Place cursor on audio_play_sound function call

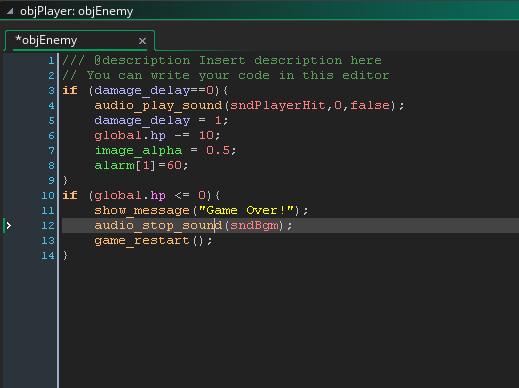coord(158,106)
